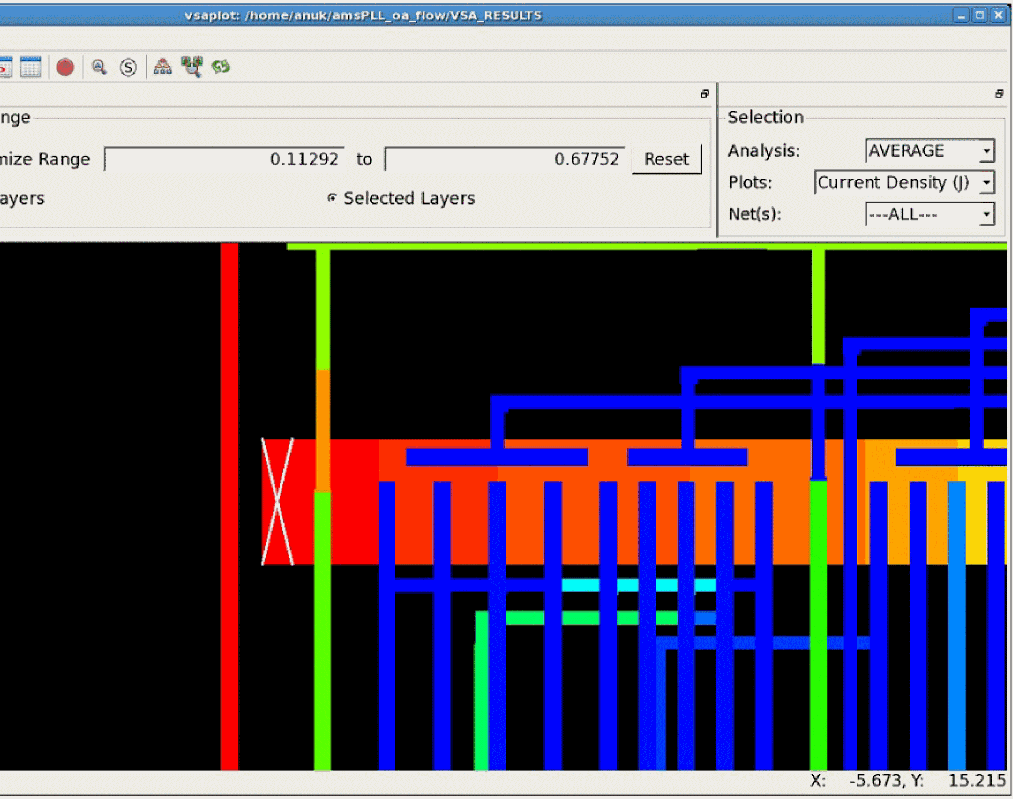Click the hierarchy search icon

click(191, 67)
